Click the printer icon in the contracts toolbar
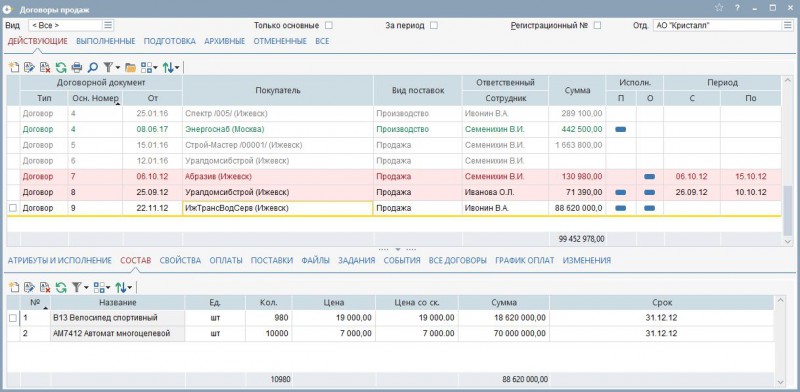The image size is (800, 392). pyautogui.click(x=77, y=67)
